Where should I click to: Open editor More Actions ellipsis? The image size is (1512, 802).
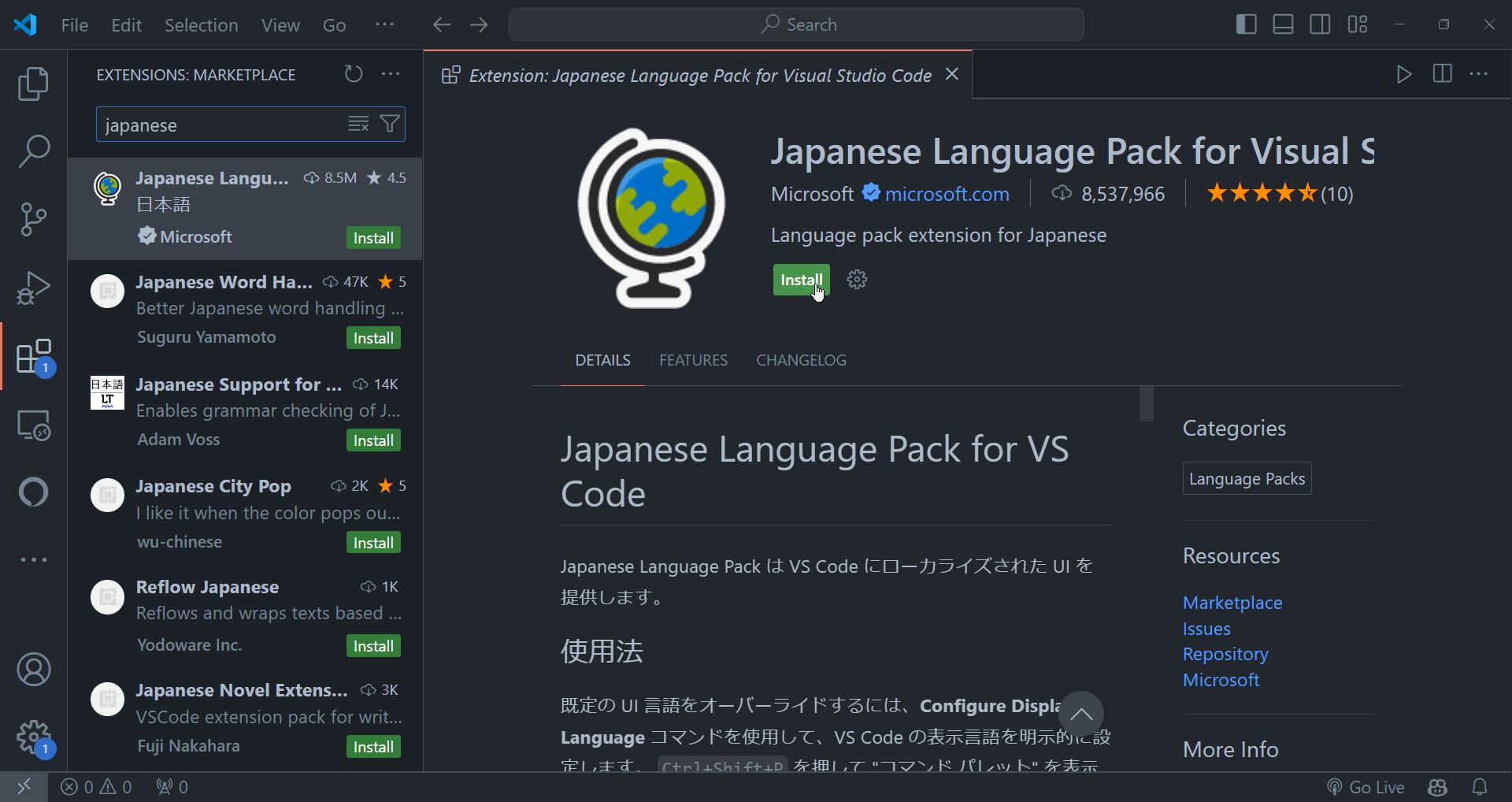[1479, 74]
